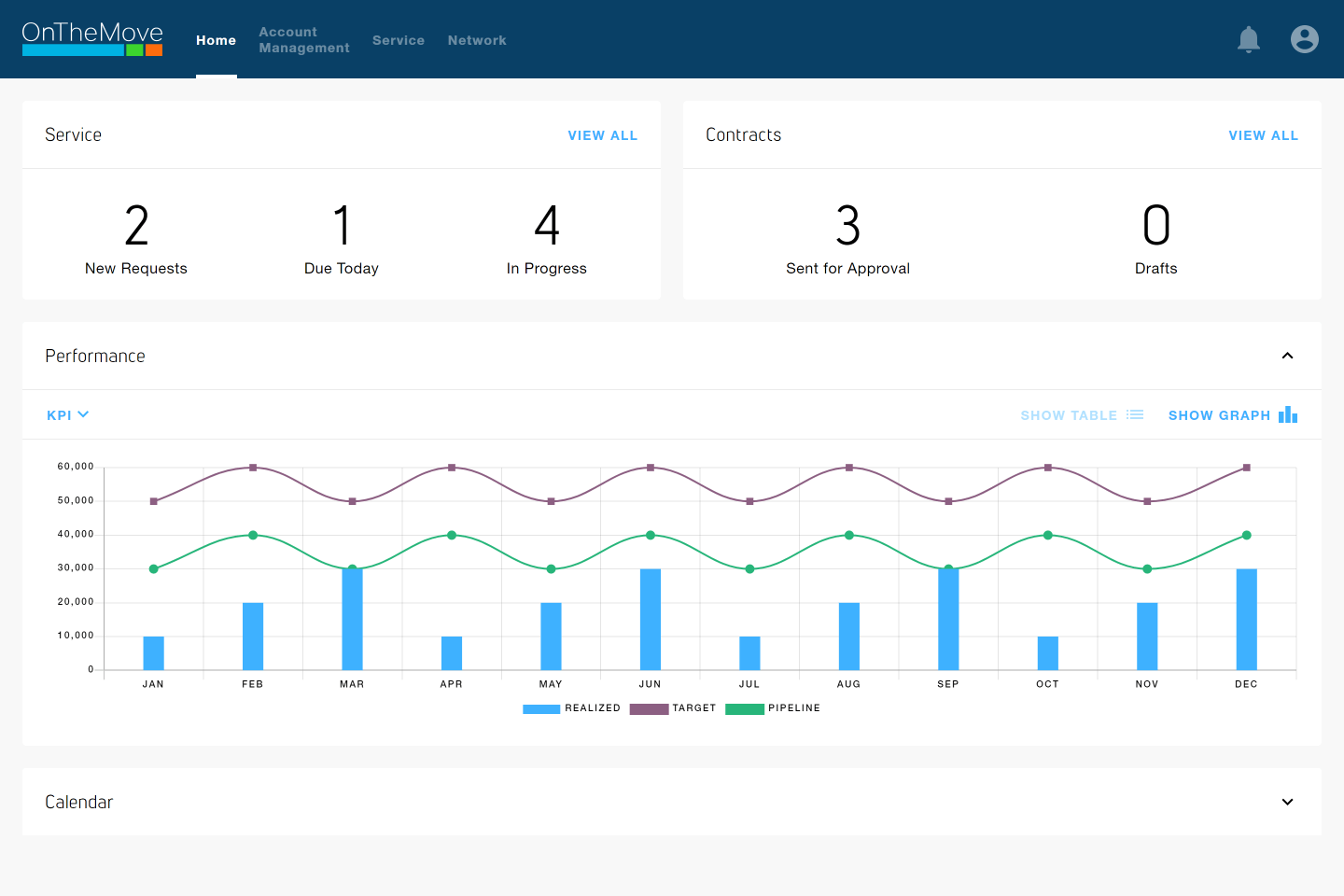Switch the chart to table view
This screenshot has height=896, width=1344.
point(1068,414)
